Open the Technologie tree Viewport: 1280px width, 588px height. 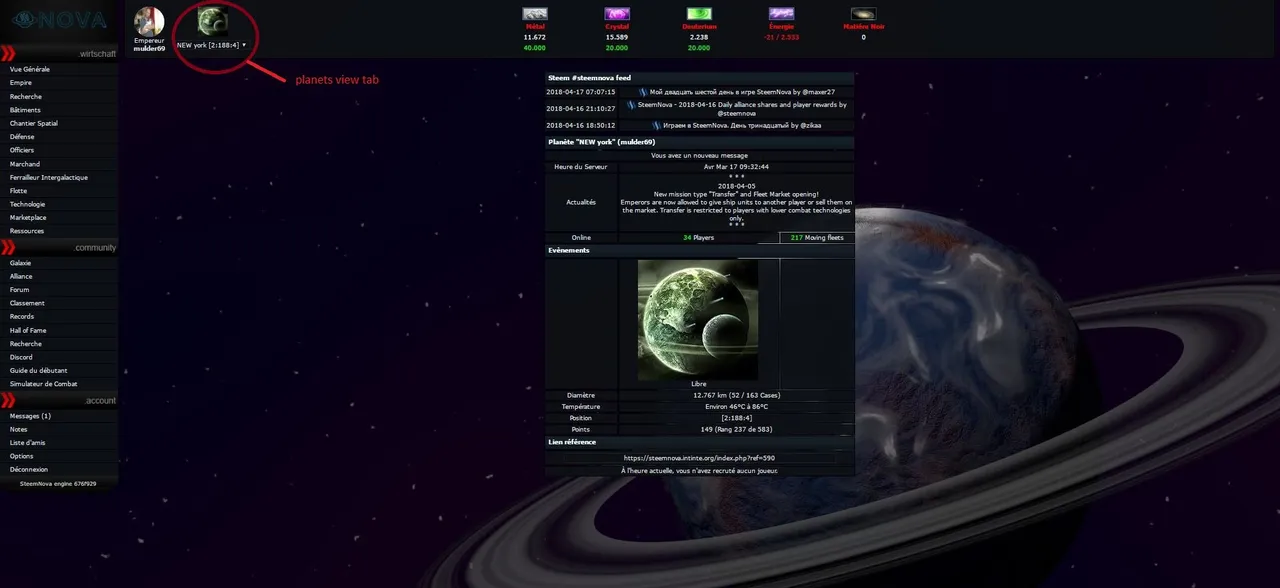[x=28, y=204]
